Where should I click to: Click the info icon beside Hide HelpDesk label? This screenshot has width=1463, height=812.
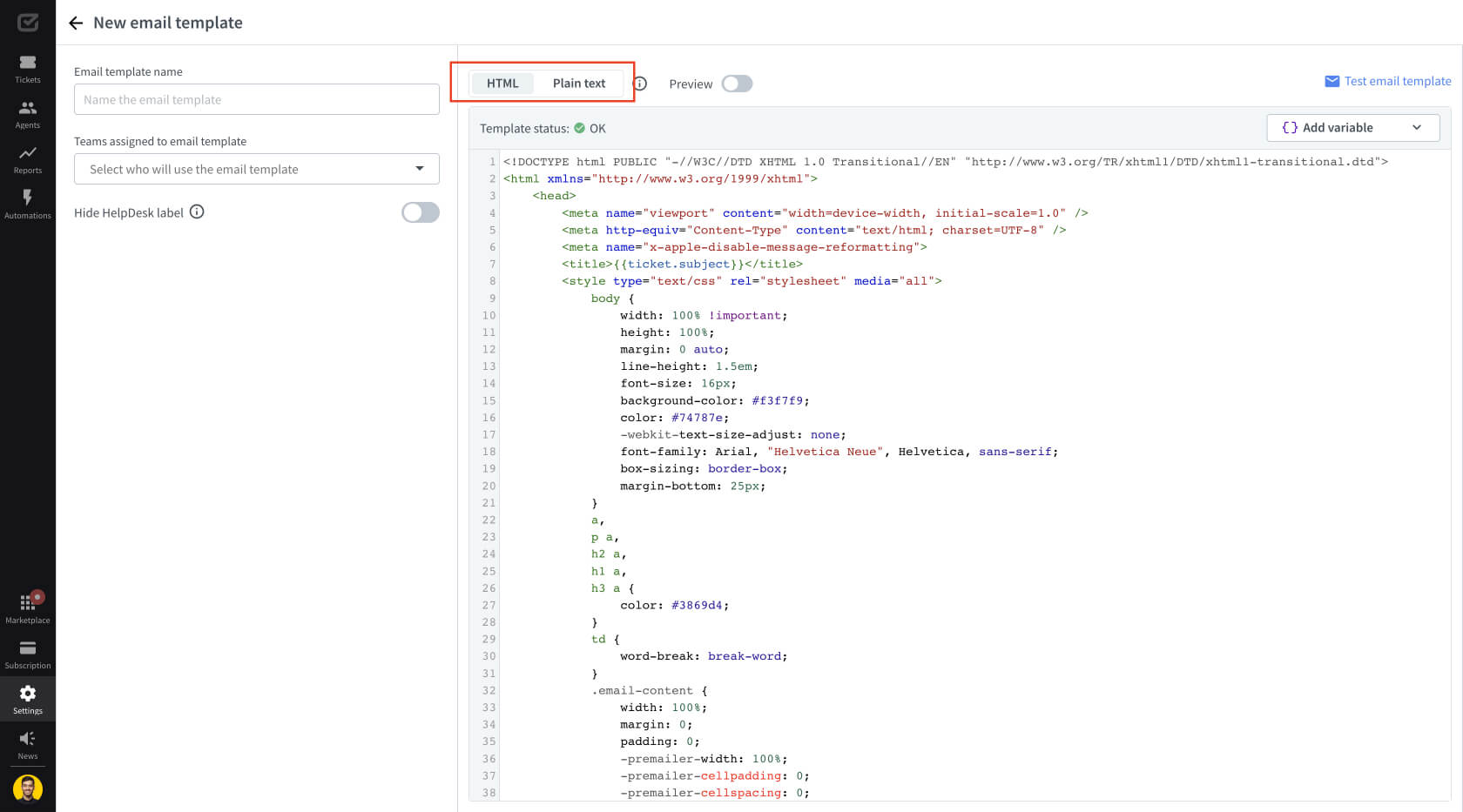pos(197,211)
